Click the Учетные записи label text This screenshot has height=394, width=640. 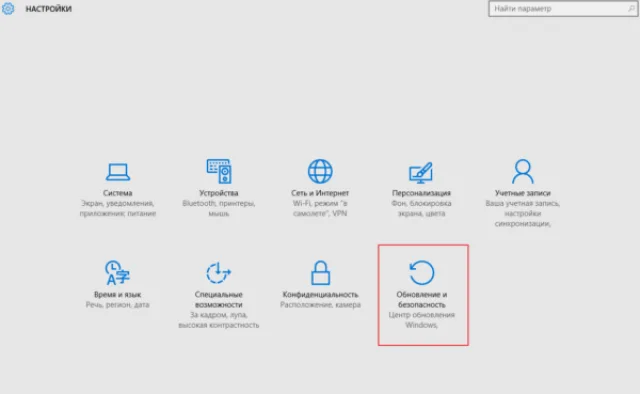(x=522, y=193)
